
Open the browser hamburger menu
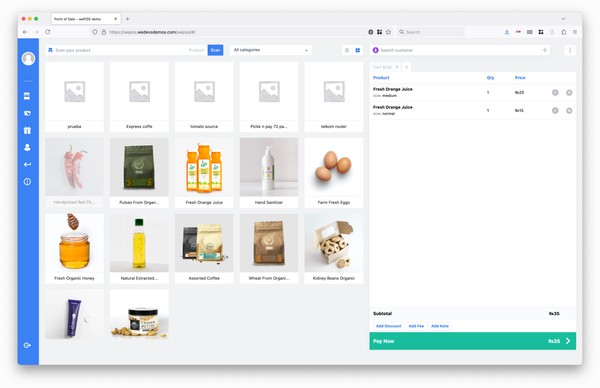click(575, 32)
